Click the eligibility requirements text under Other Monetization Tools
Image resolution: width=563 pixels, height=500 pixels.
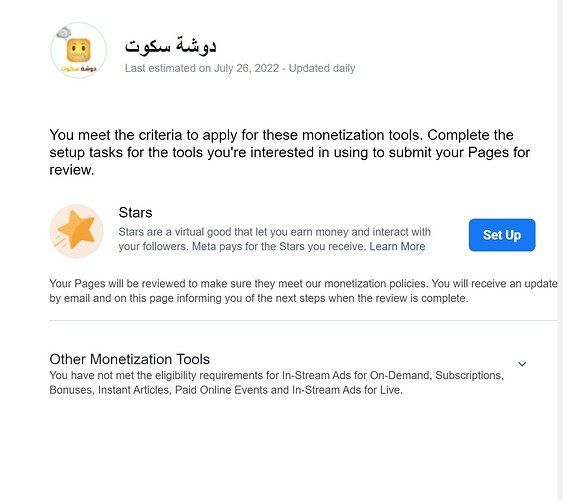276,383
